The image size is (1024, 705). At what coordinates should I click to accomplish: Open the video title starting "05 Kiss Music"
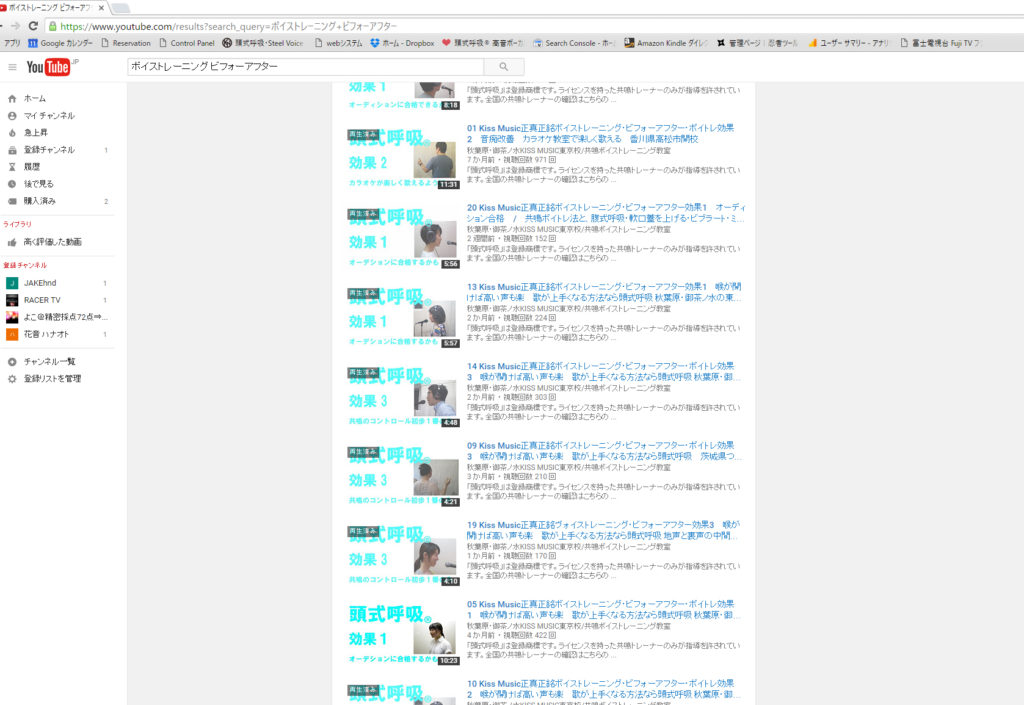pos(603,609)
